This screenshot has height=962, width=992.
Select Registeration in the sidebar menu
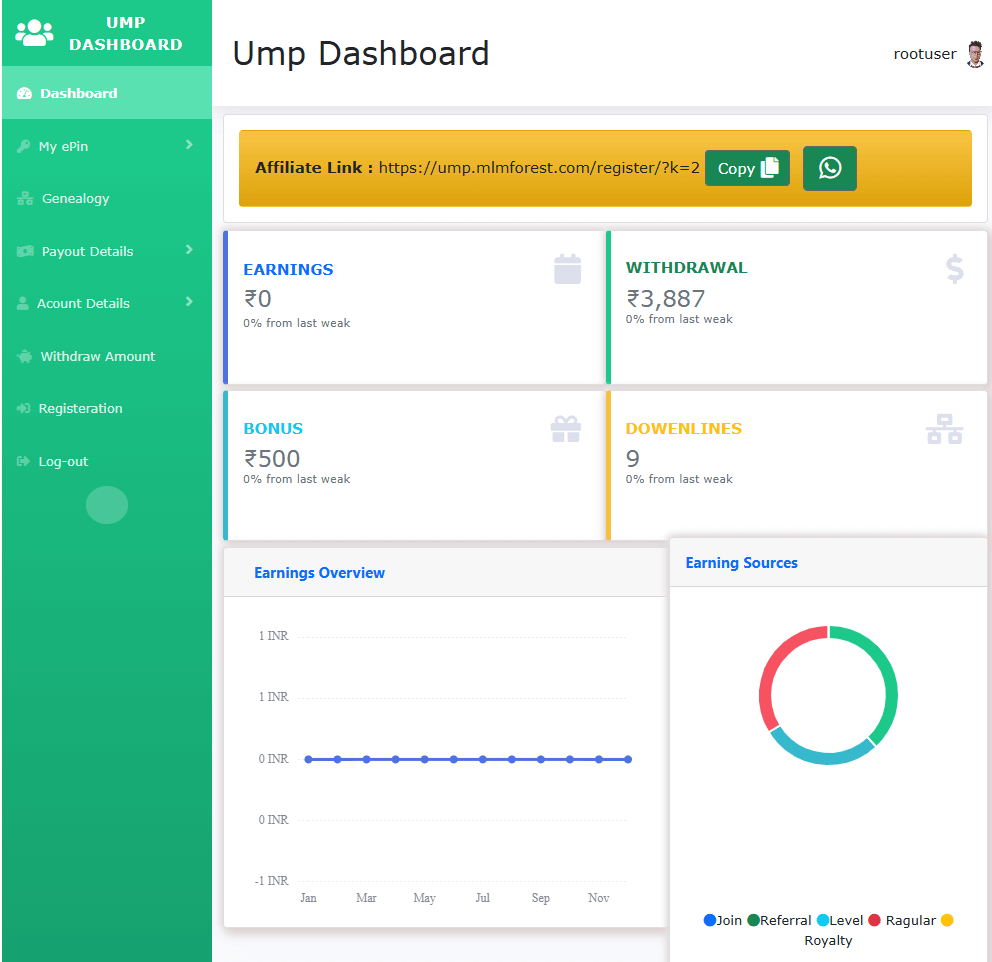pyautogui.click(x=80, y=408)
